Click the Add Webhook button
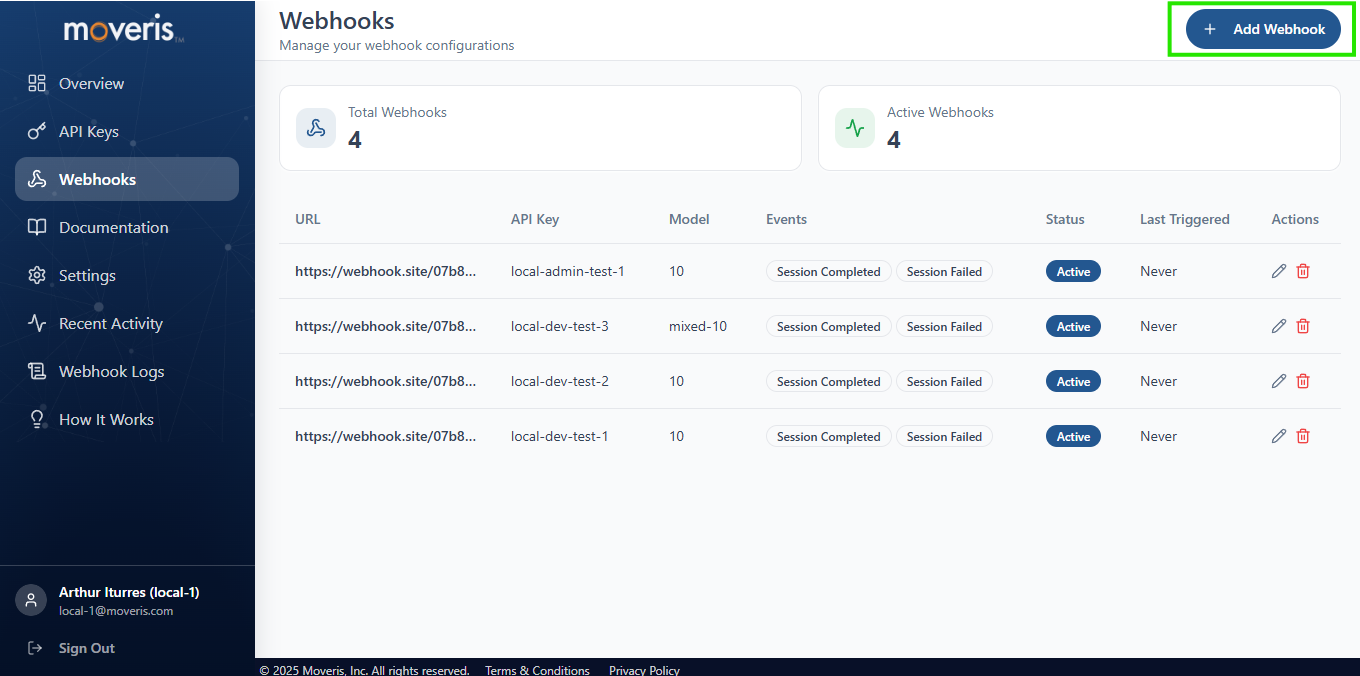Screen dimensions: 1360x676 point(1262,29)
